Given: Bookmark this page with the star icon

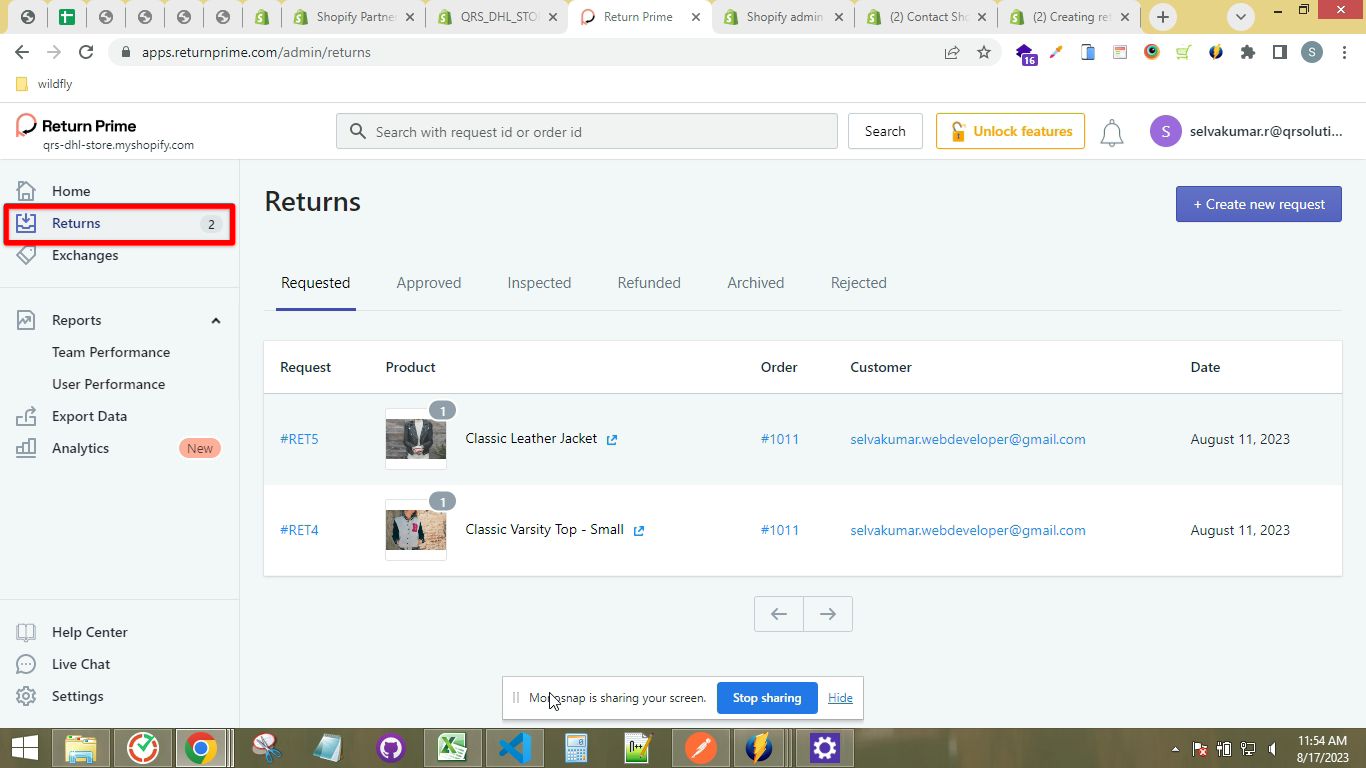Looking at the screenshot, I should coord(984,52).
